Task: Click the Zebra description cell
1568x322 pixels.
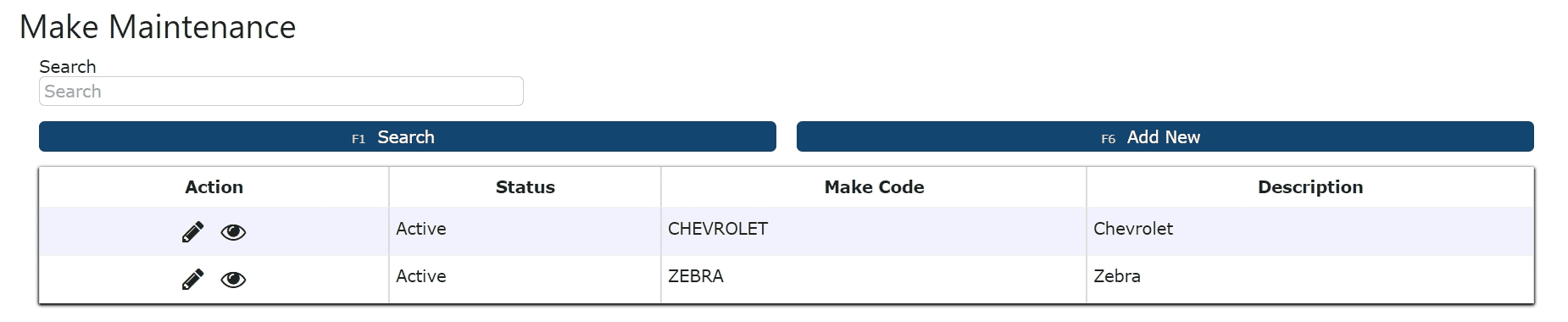Action: click(x=1310, y=279)
